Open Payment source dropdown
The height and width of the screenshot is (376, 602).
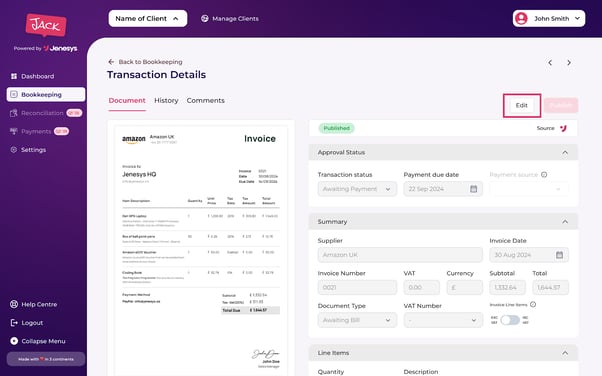point(529,189)
